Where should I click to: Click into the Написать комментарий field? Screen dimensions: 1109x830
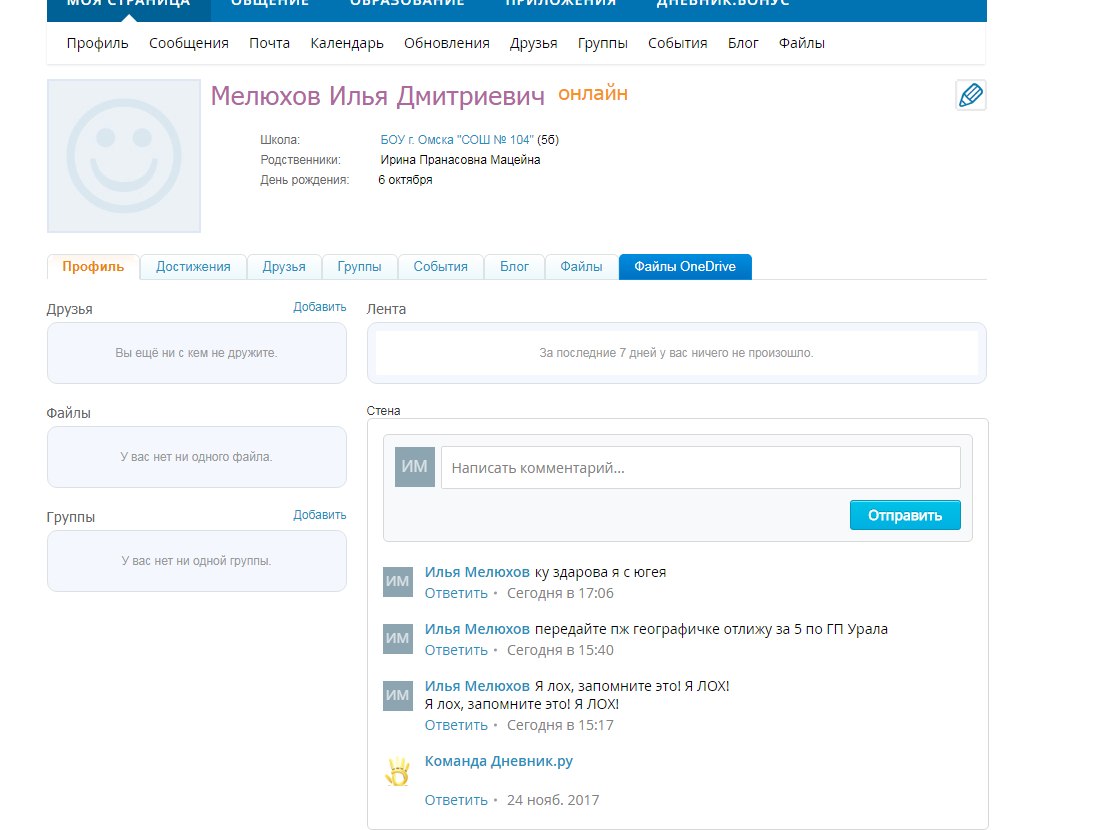coord(700,467)
